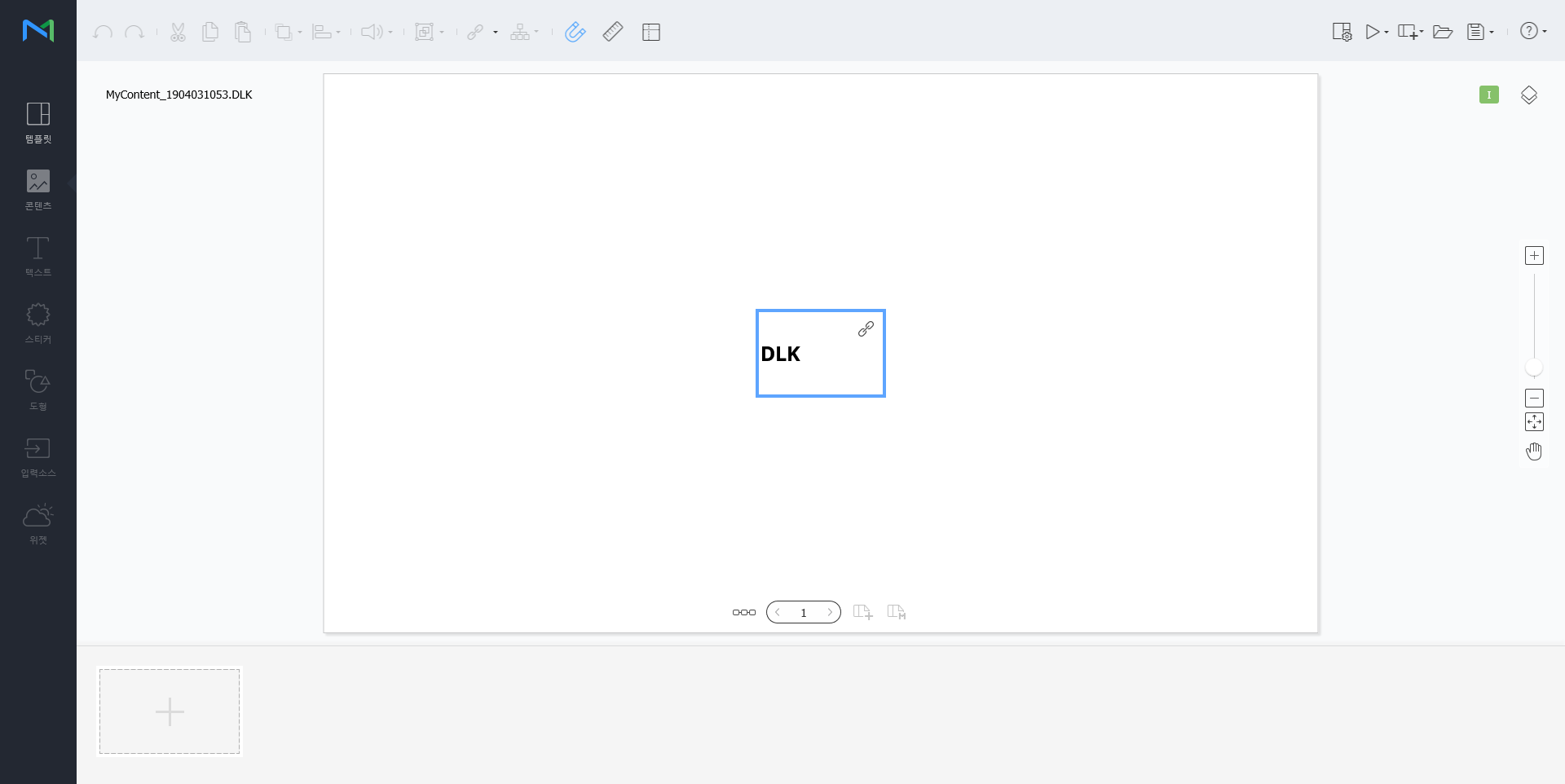Click the zoom in plus button
Viewport: 1565px width, 784px height.
click(1534, 256)
